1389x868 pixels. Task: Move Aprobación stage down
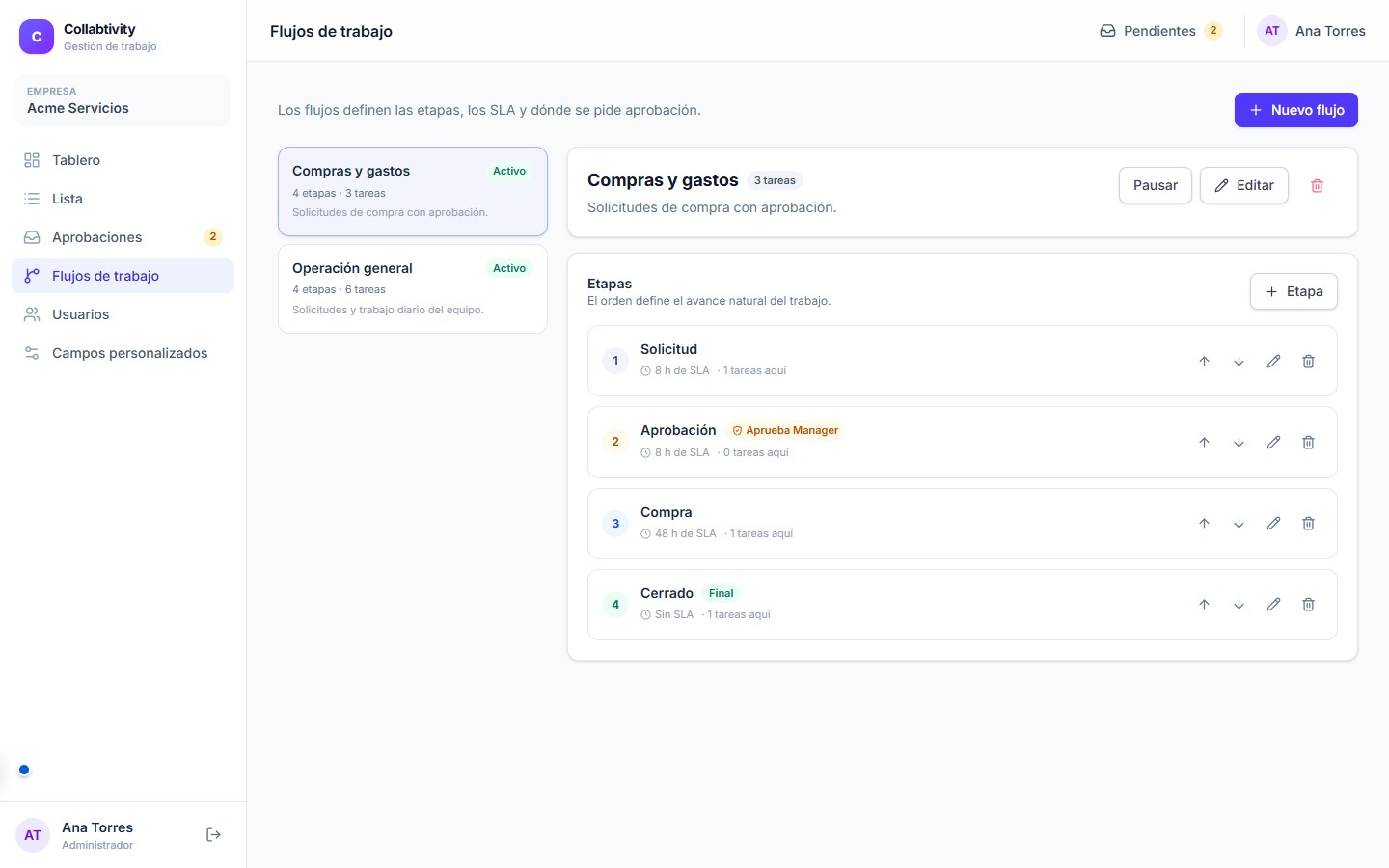click(x=1239, y=442)
